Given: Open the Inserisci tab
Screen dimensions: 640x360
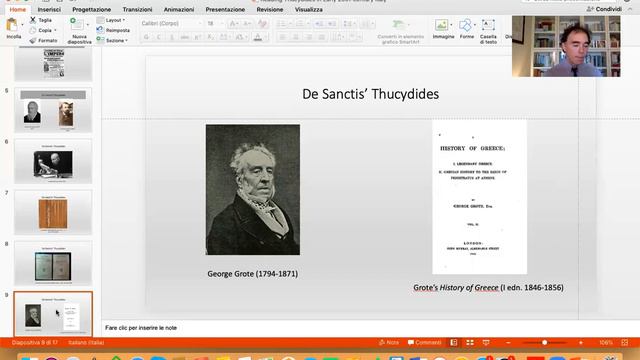Looking at the screenshot, I should coord(49,9).
